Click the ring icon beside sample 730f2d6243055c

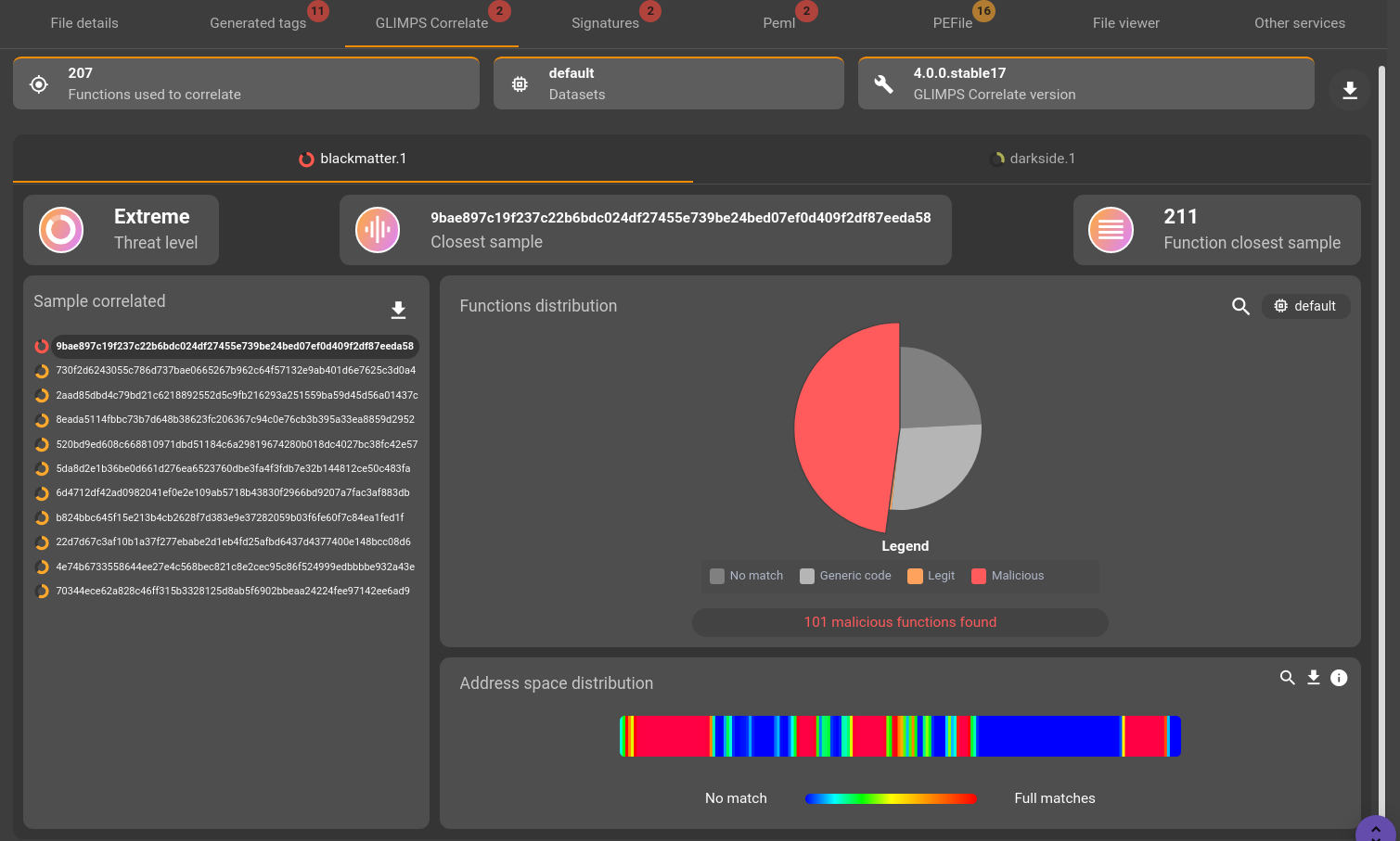pos(42,371)
